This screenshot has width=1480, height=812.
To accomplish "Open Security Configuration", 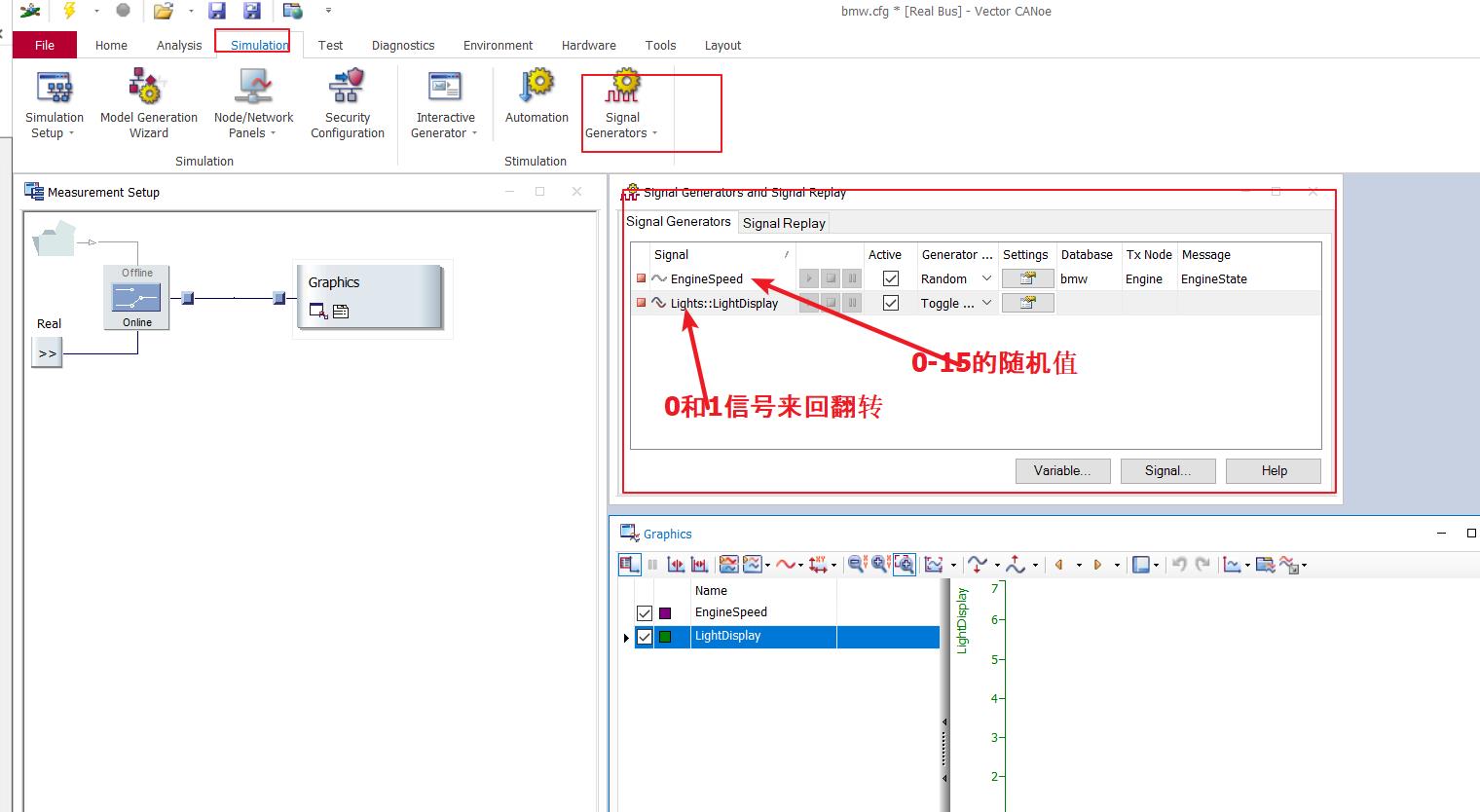I will pos(348,105).
